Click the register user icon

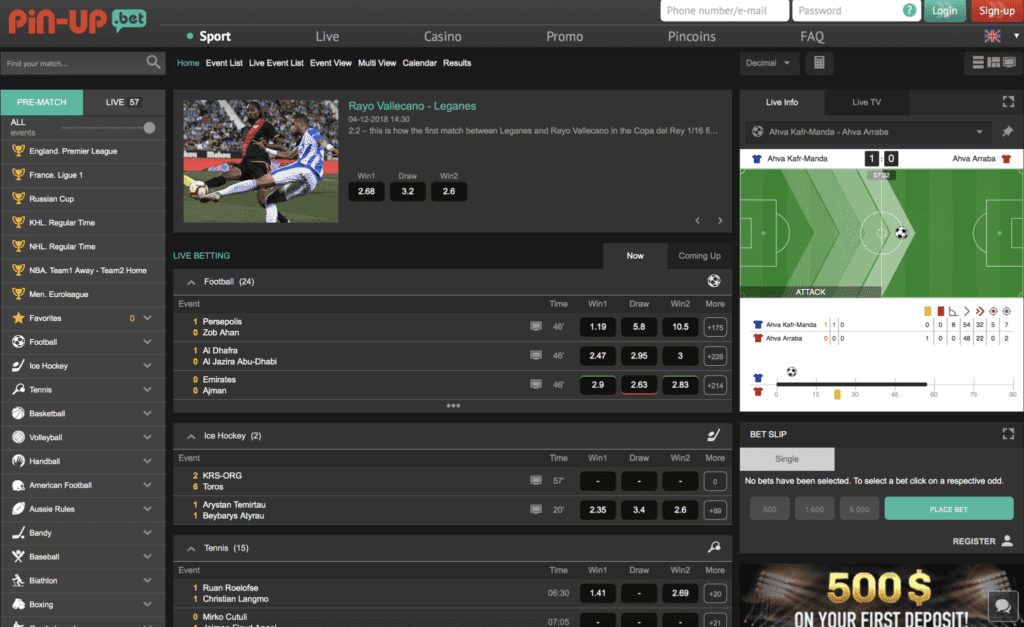tap(1007, 541)
